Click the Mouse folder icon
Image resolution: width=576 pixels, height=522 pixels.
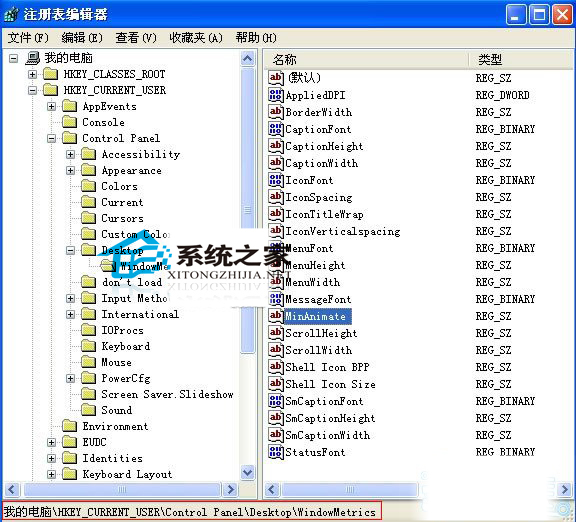pyautogui.click(x=89, y=362)
